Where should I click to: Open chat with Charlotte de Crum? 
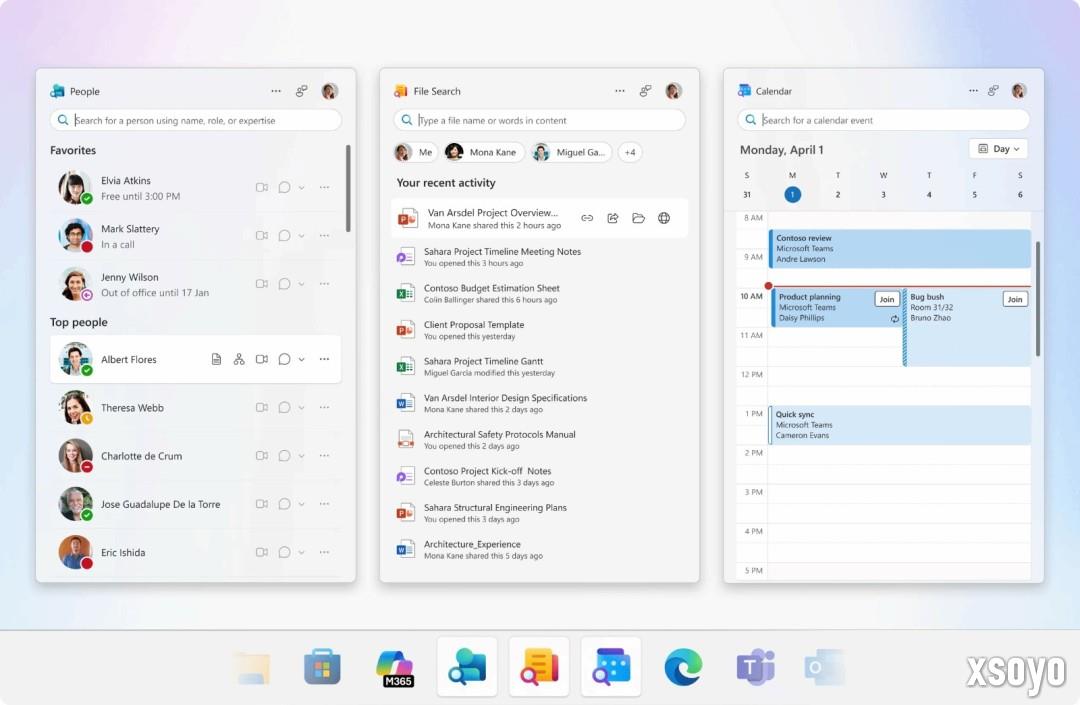click(284, 456)
